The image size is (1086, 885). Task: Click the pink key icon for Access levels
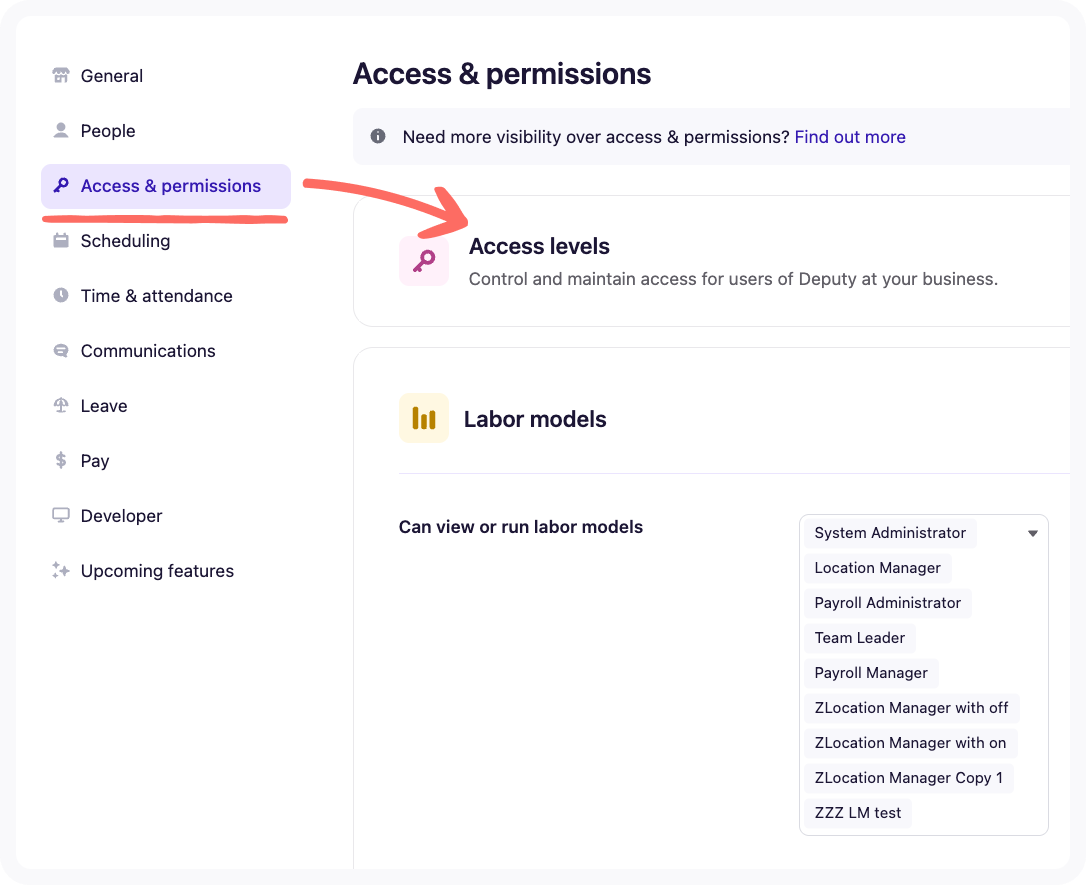(424, 260)
